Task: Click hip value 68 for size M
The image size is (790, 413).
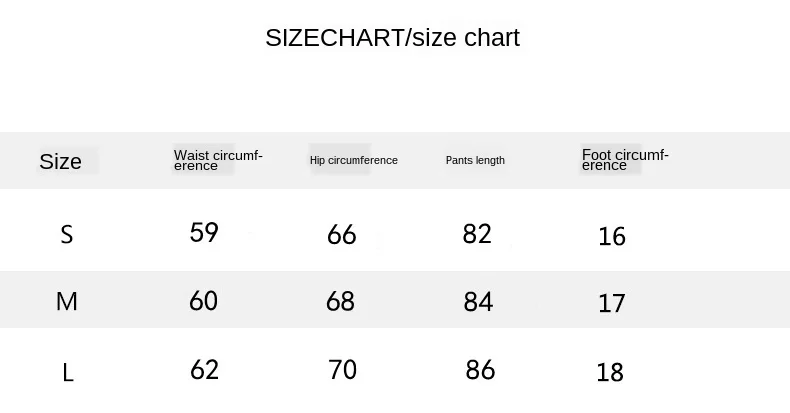Action: 341,302
